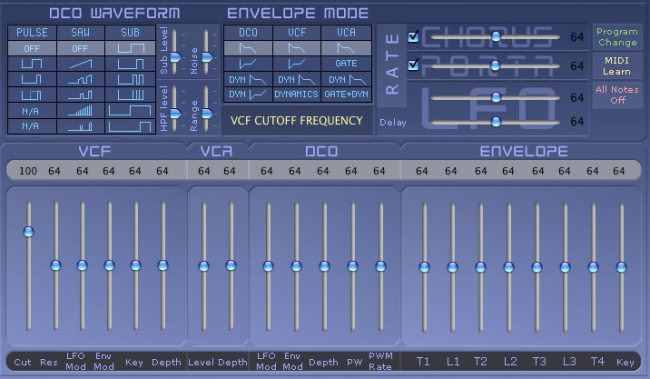Image resolution: width=650 pixels, height=379 pixels.
Task: Click the Sub Level slider handle
Action: (x=176, y=57)
